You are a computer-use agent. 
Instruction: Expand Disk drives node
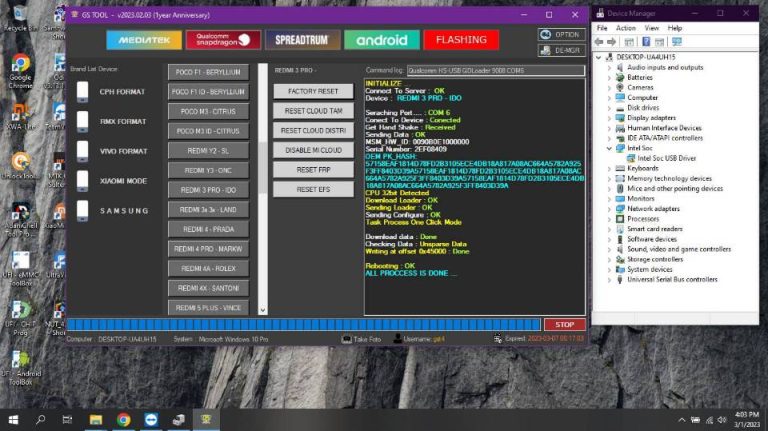(609, 108)
